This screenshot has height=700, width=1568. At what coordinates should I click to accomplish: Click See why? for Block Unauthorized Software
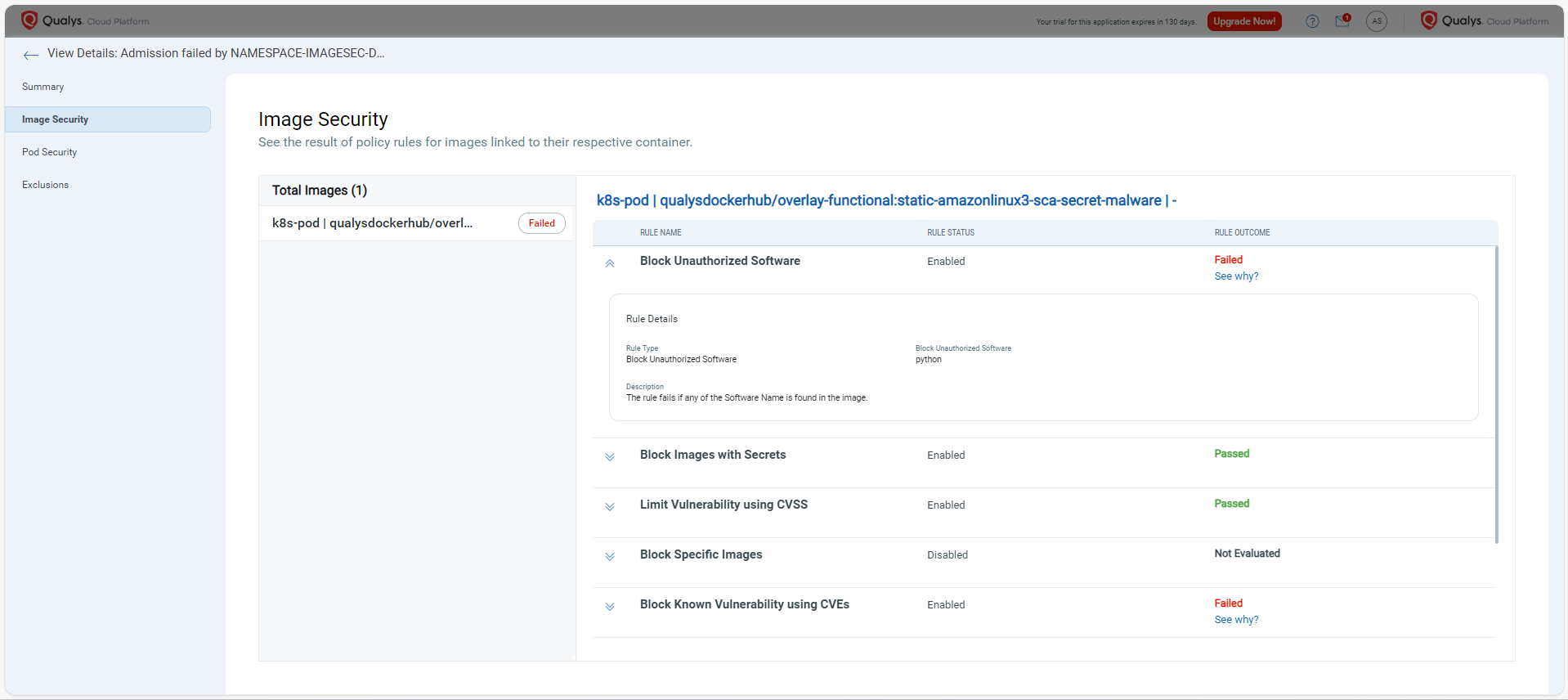click(x=1236, y=276)
